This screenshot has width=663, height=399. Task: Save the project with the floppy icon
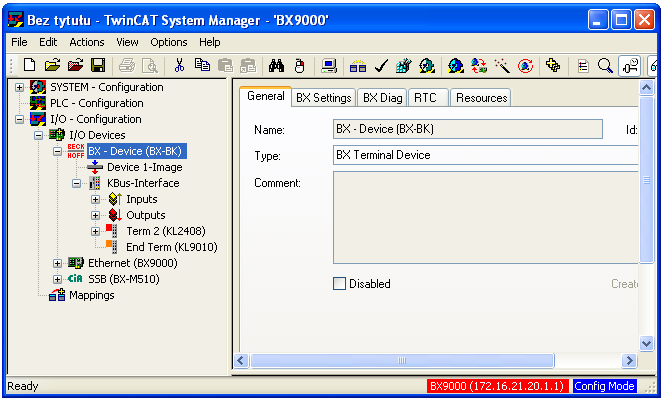coord(98,66)
